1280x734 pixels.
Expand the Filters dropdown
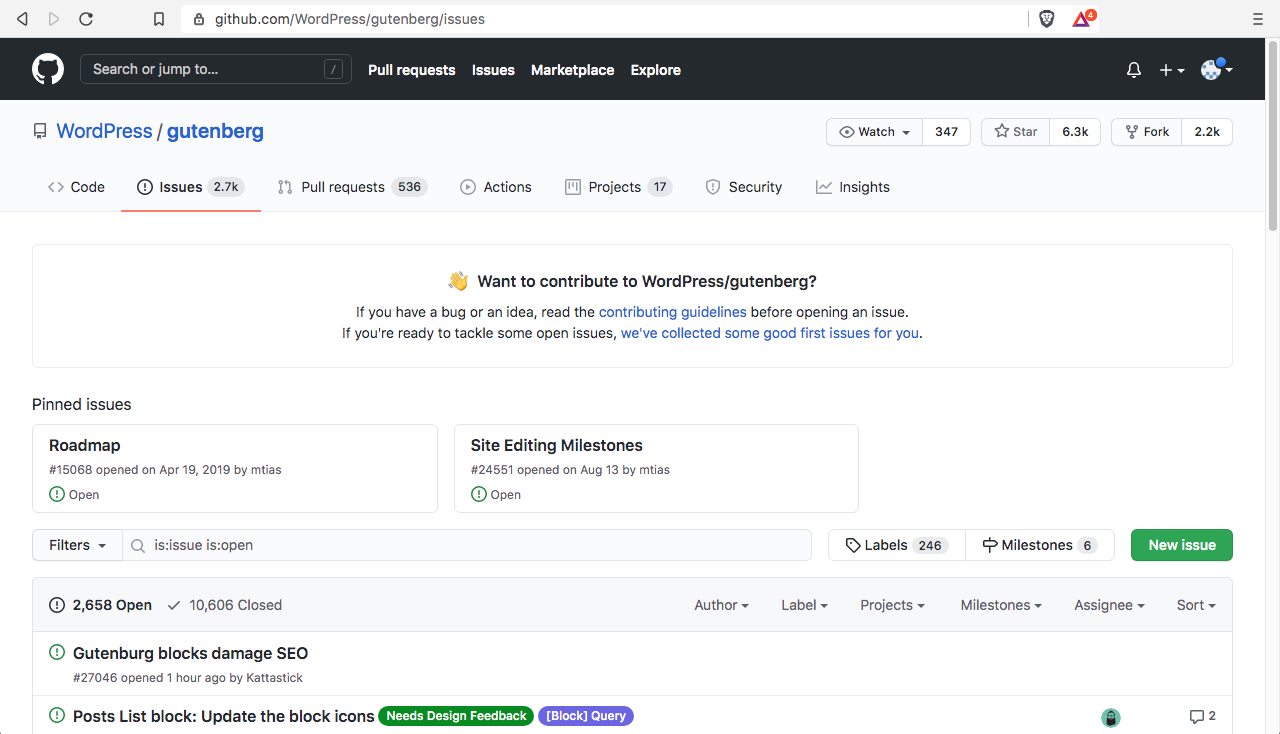point(76,545)
